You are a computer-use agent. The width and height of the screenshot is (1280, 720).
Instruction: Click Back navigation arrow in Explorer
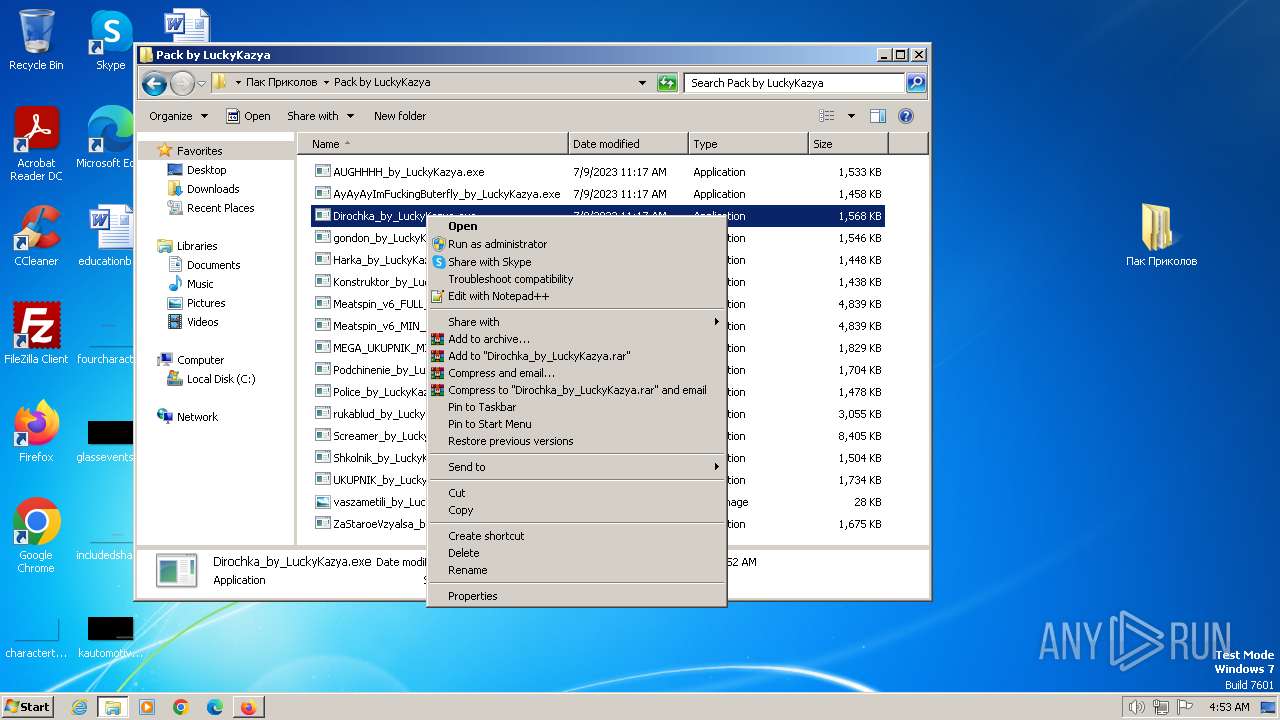(x=154, y=83)
